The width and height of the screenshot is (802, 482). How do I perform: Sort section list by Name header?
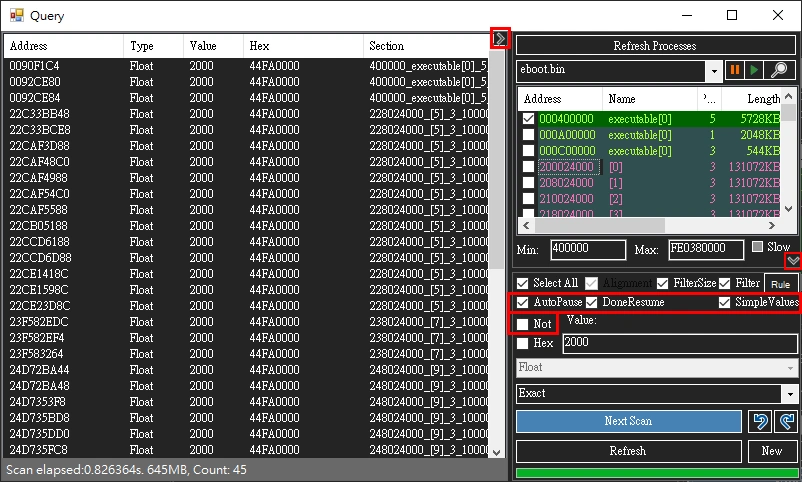pos(650,99)
